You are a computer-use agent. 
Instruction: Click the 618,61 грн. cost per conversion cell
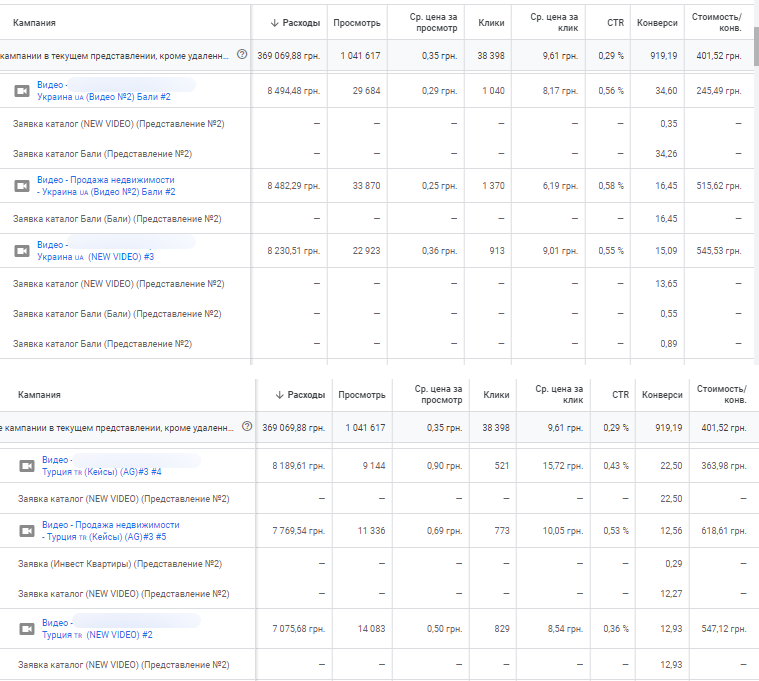pos(724,531)
